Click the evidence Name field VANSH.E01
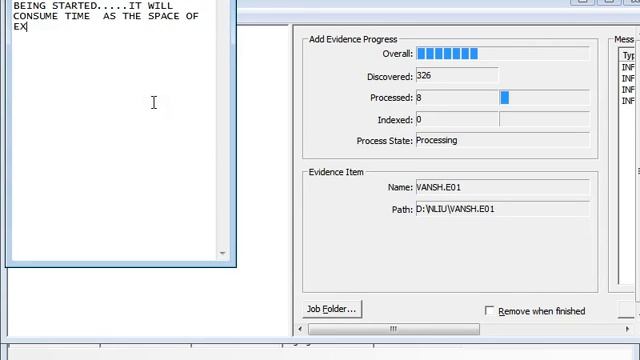Image resolution: width=640 pixels, height=360 pixels. (502, 187)
